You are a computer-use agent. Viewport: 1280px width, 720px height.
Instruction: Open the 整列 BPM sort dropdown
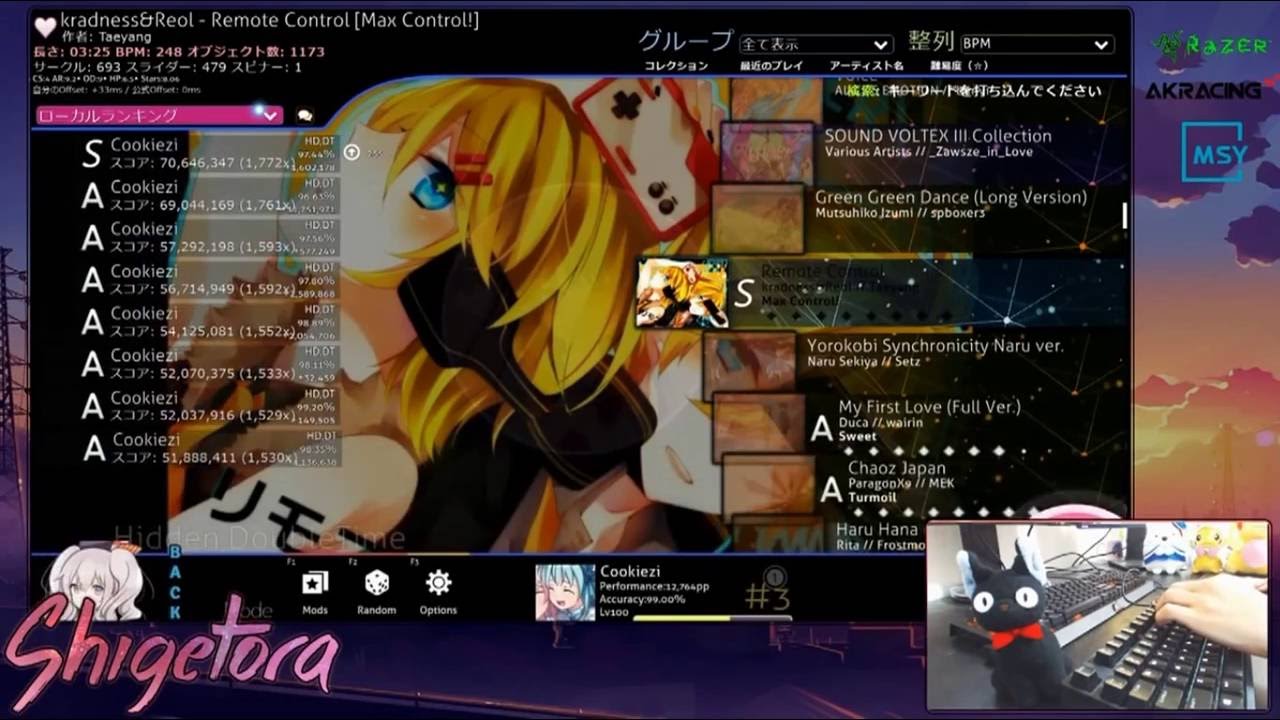1037,44
